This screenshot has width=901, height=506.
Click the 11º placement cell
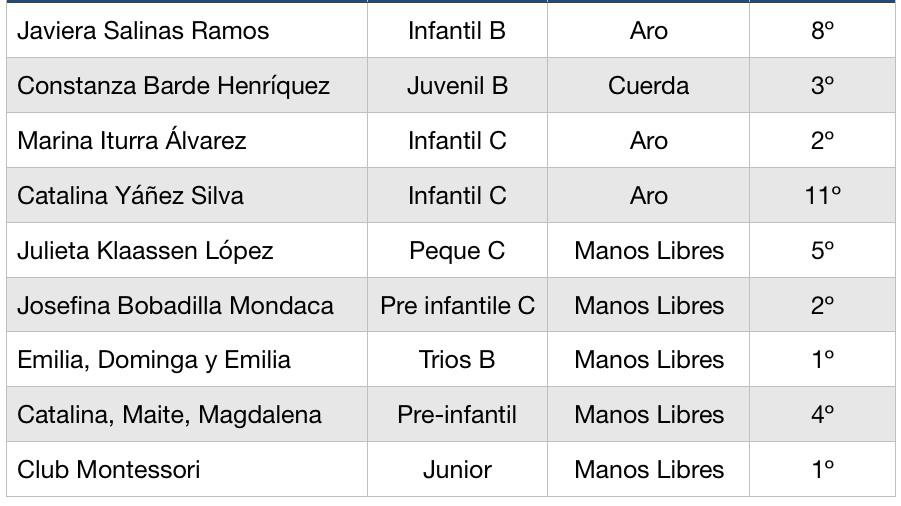(822, 195)
